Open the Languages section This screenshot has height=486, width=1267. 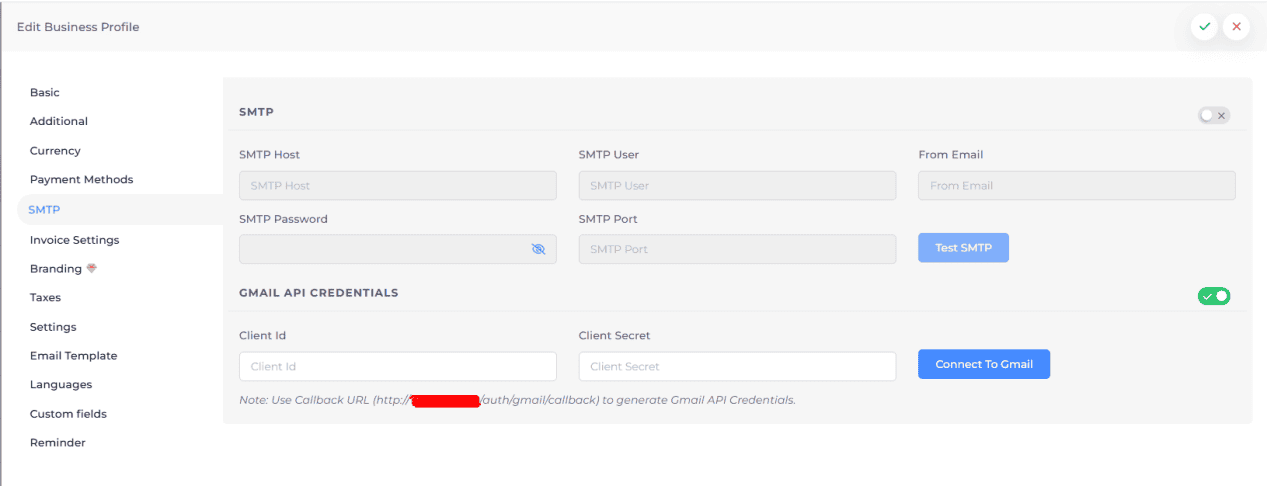pos(61,385)
